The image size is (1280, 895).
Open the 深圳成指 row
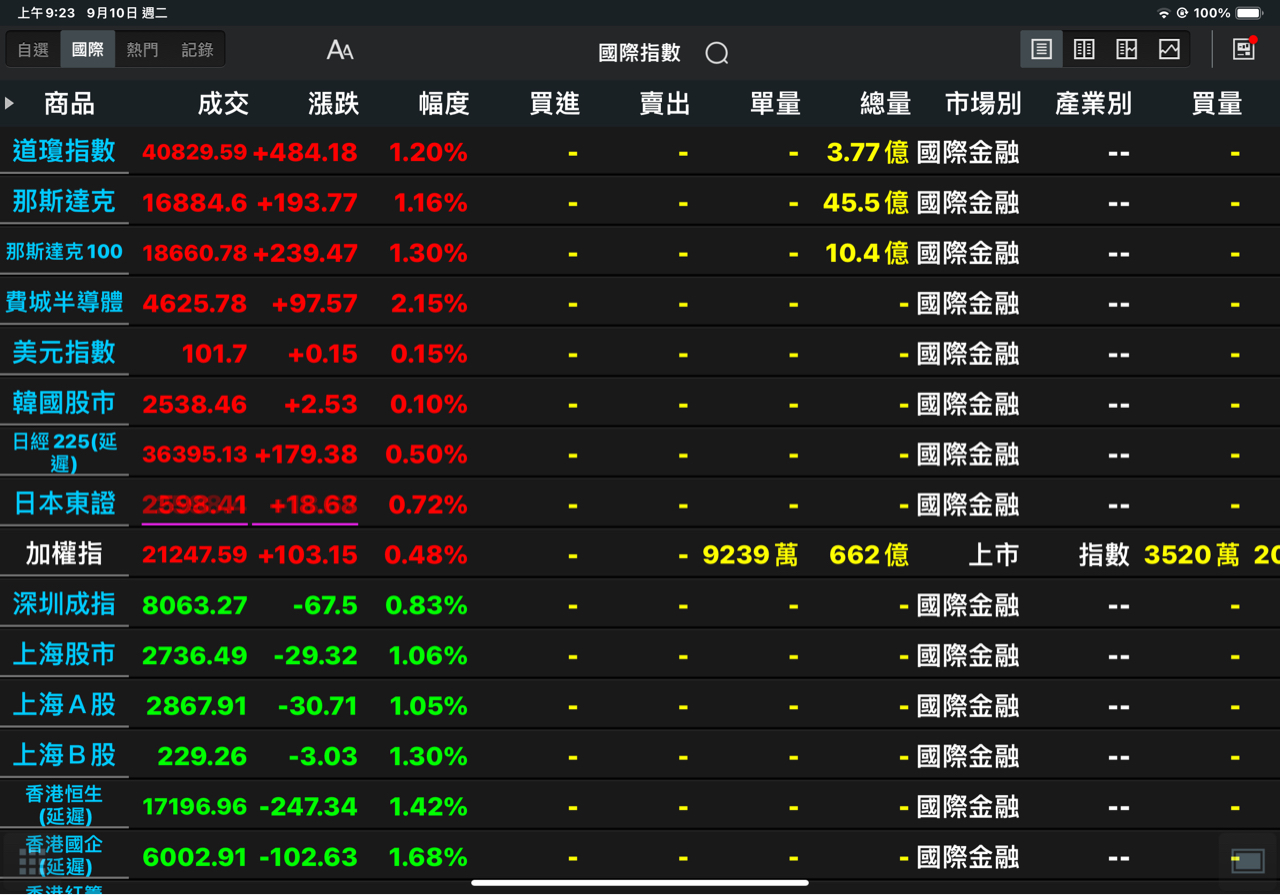point(64,605)
